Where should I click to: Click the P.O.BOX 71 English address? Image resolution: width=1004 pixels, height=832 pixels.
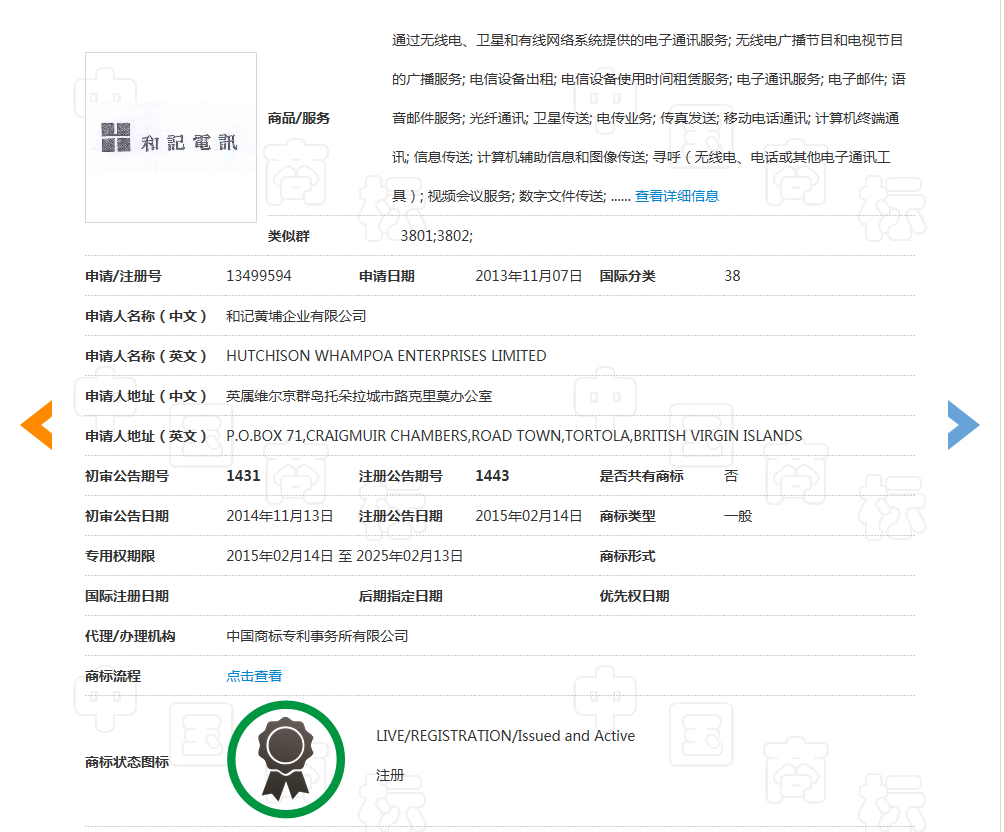(x=514, y=436)
